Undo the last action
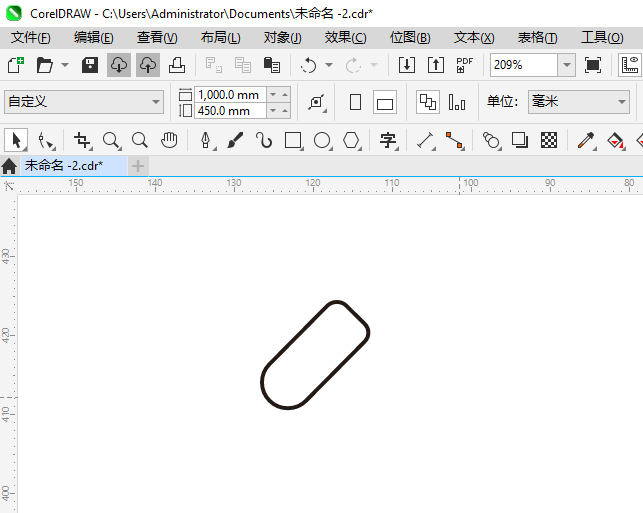This screenshot has height=513, width=643. coord(308,65)
